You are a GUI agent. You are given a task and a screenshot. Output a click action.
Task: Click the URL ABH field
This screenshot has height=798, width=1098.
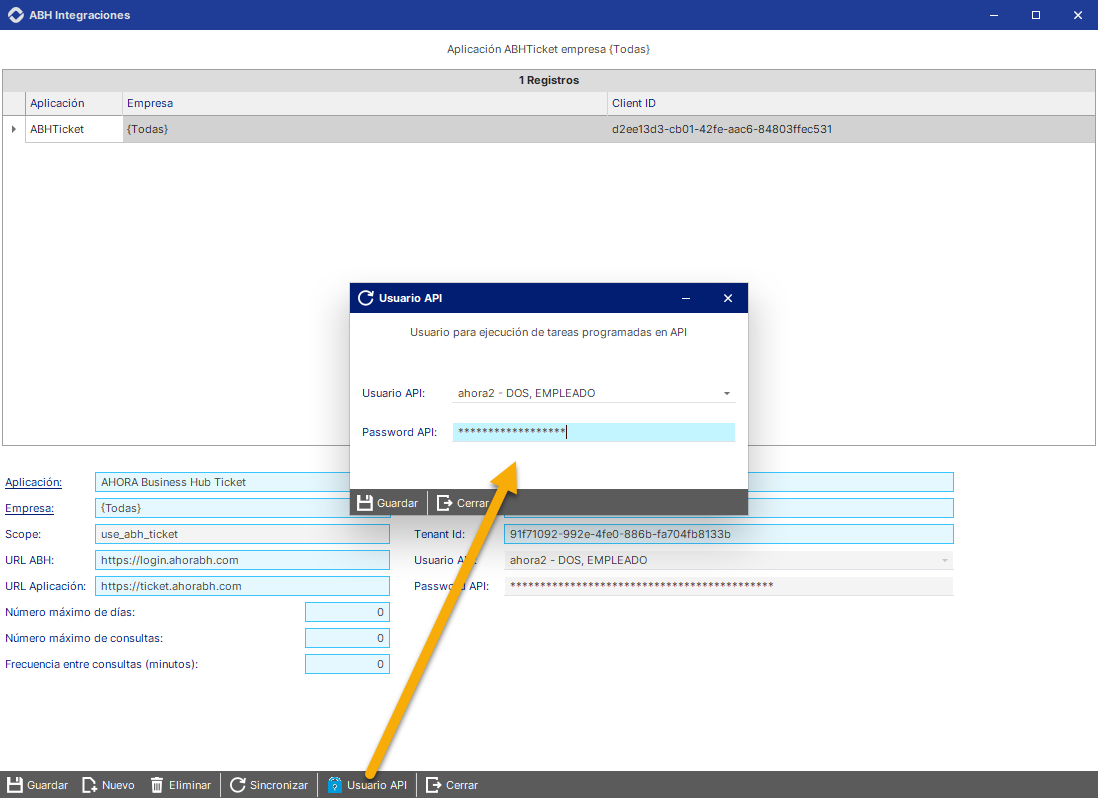pyautogui.click(x=242, y=560)
